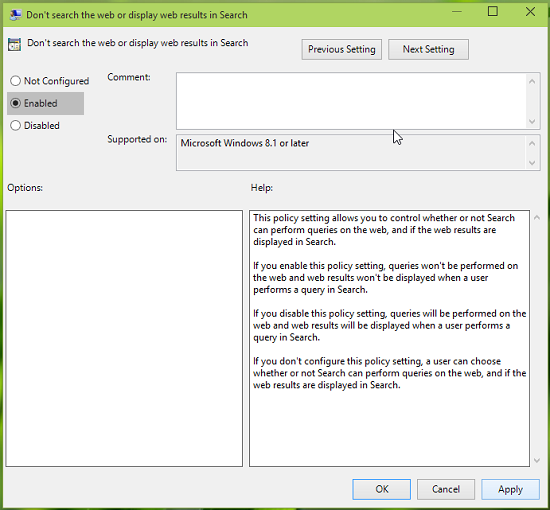Click the Supported on scroll down arrow
This screenshot has width=550, height=510.
pos(532,163)
